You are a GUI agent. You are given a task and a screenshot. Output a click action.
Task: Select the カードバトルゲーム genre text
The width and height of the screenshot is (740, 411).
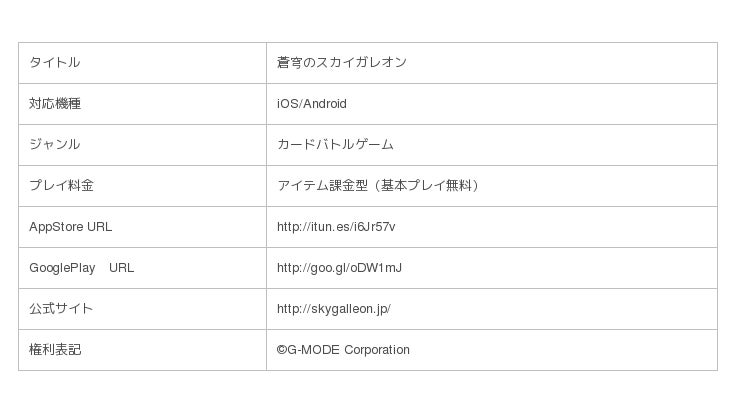(335, 145)
